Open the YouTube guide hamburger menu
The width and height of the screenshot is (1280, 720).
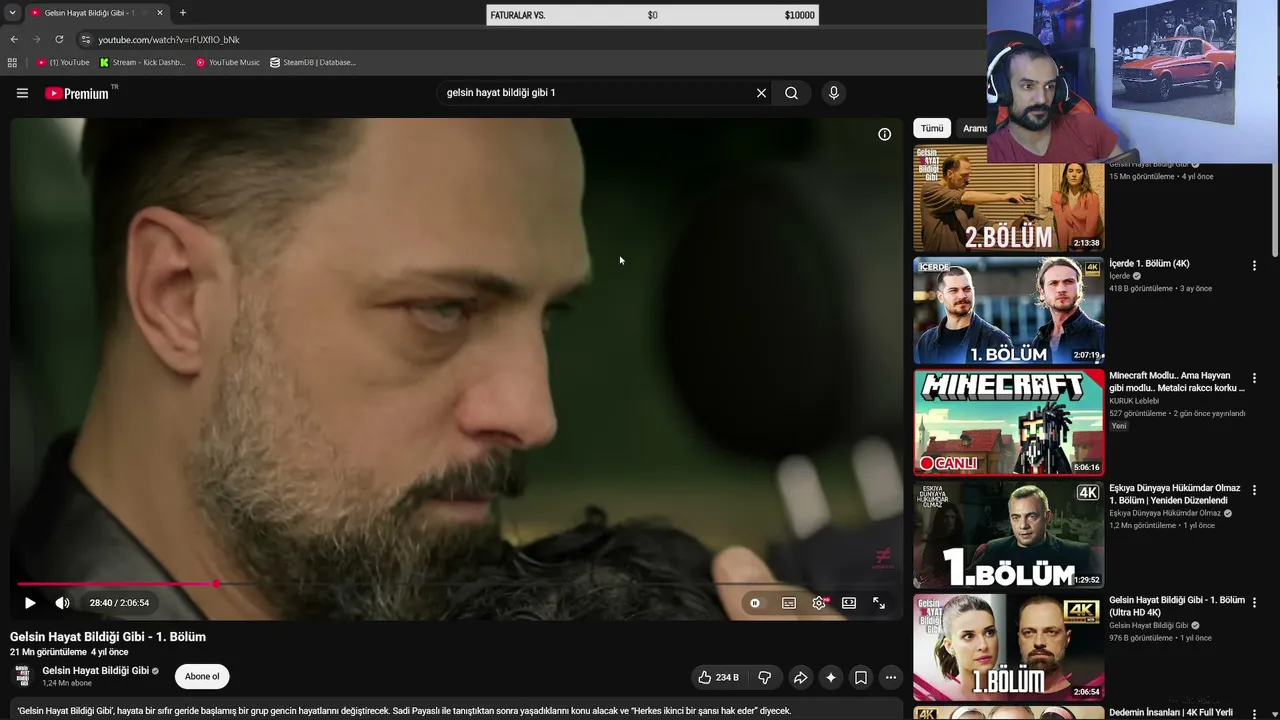click(22, 93)
